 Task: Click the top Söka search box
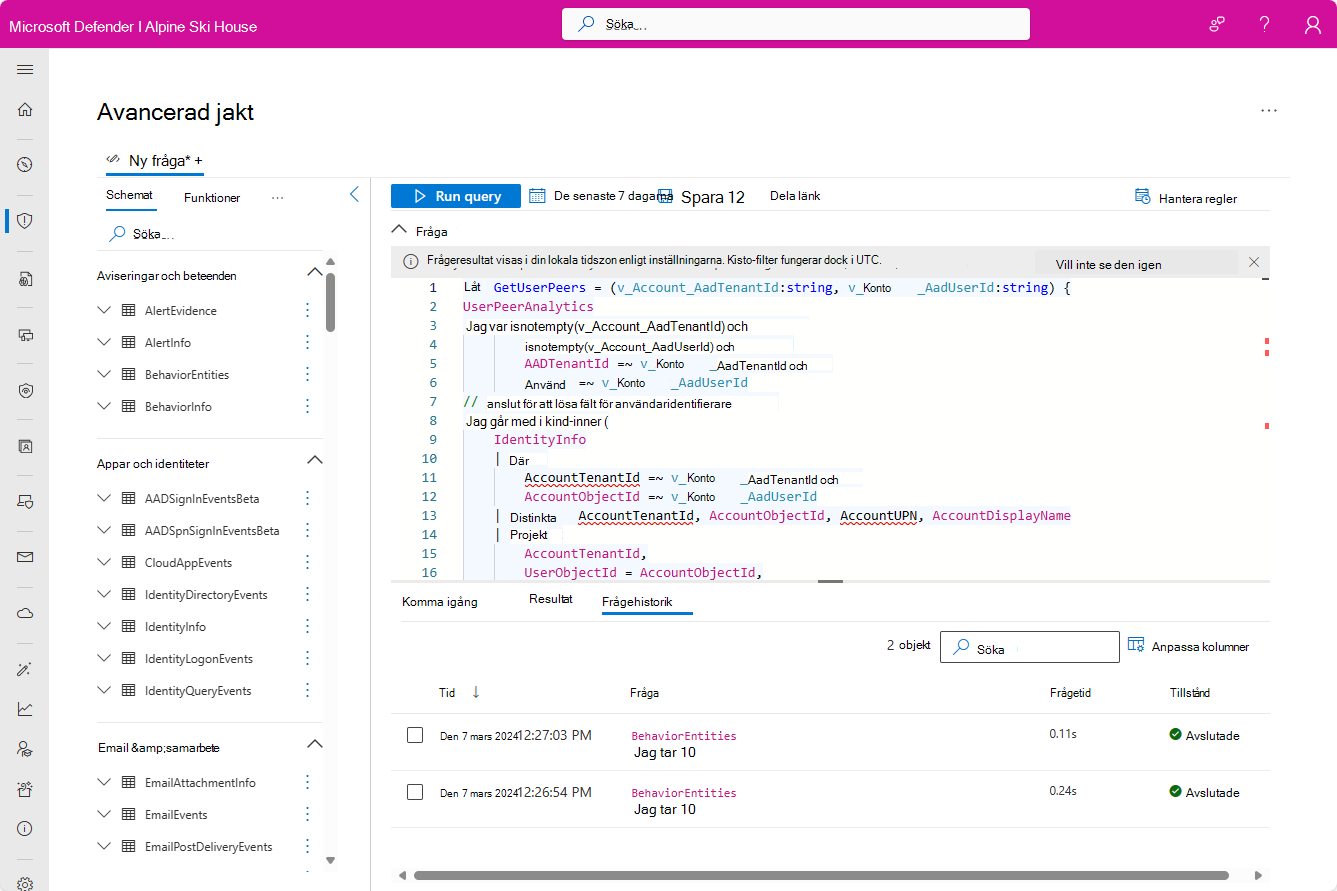[795, 24]
